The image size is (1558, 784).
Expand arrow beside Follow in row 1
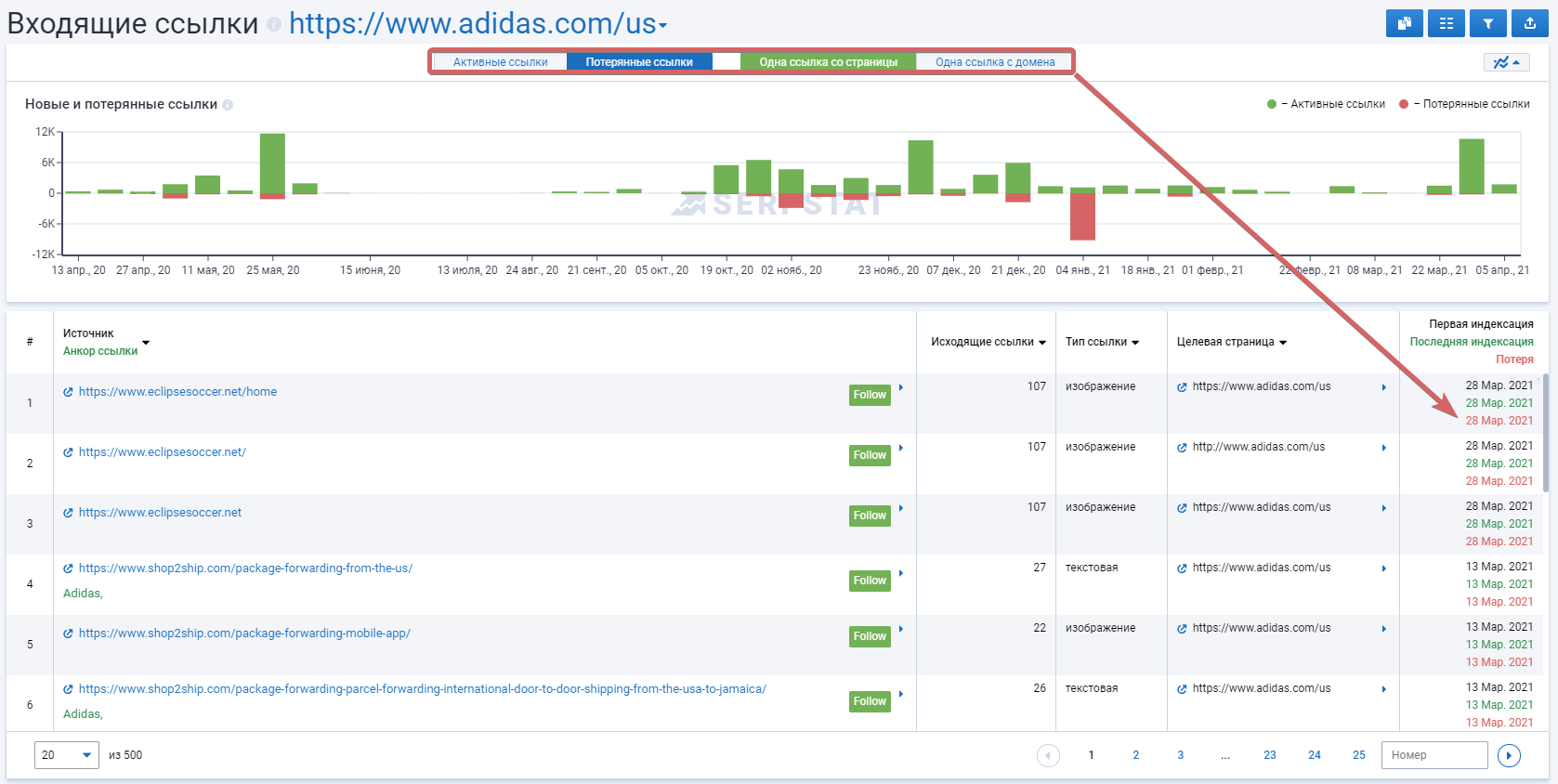click(901, 387)
